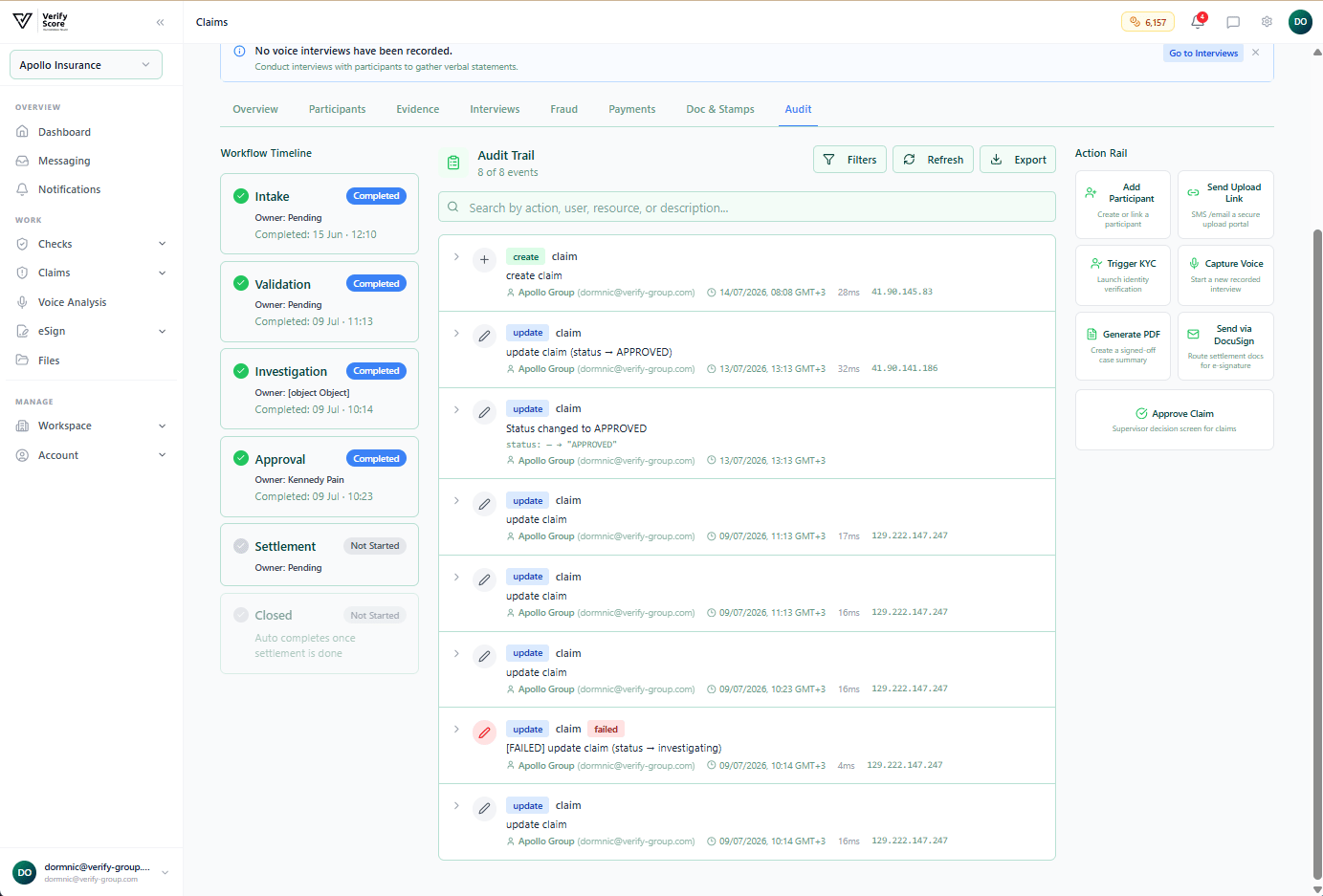This screenshot has height=896, width=1323.
Task: Expand the create claim audit event
Action: pos(456,256)
